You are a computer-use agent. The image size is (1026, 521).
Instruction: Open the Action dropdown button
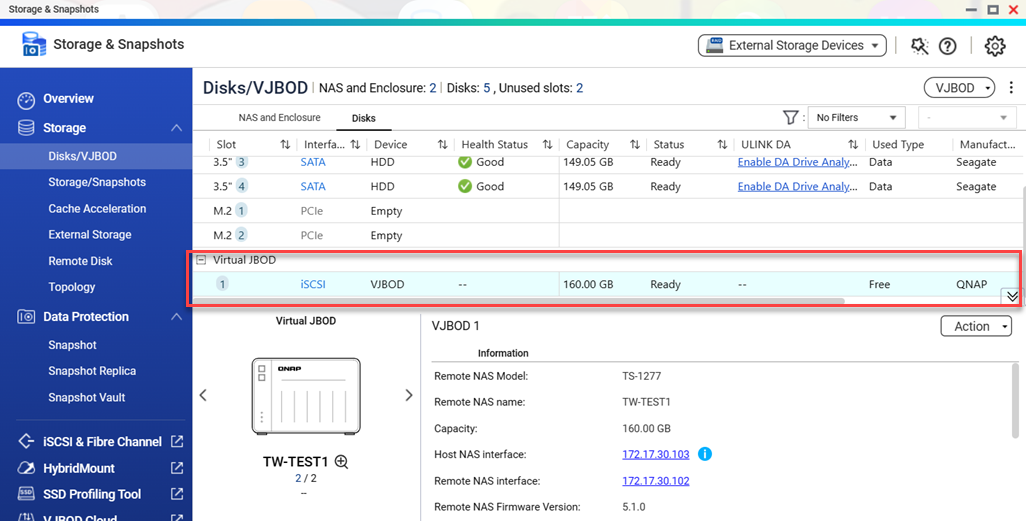(976, 327)
